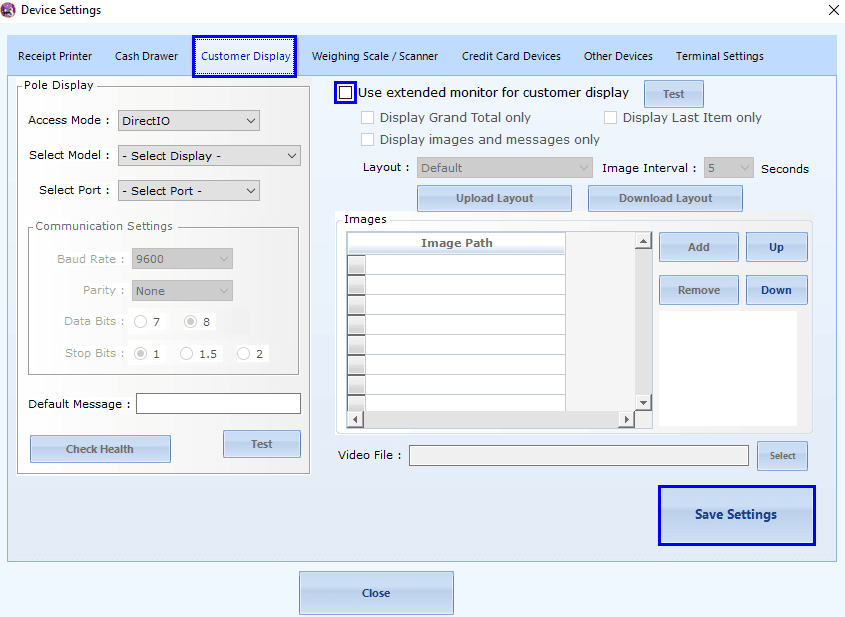The width and height of the screenshot is (845, 617).
Task: Click the images list scroll left arrow
Action: click(x=355, y=419)
